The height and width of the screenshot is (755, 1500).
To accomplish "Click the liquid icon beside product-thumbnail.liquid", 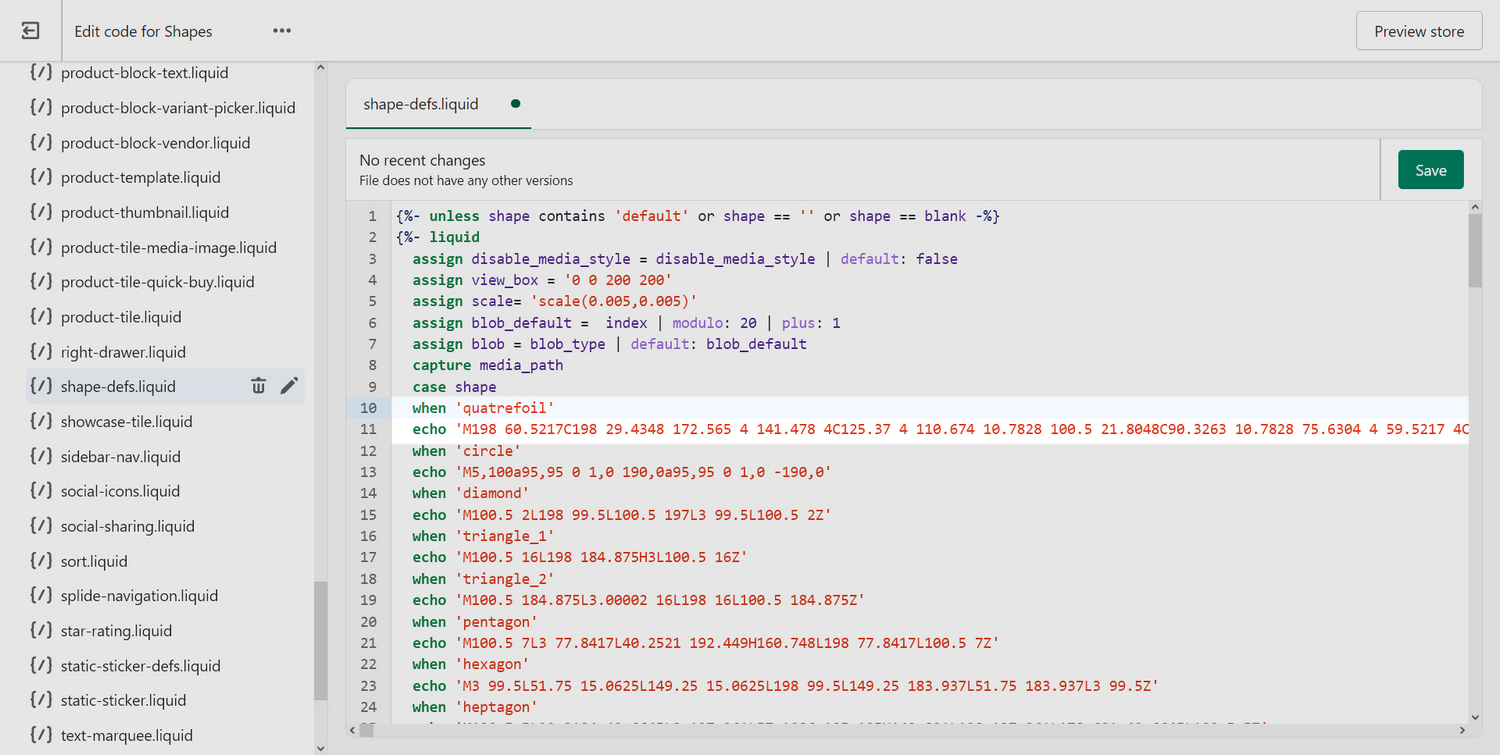I will (41, 212).
